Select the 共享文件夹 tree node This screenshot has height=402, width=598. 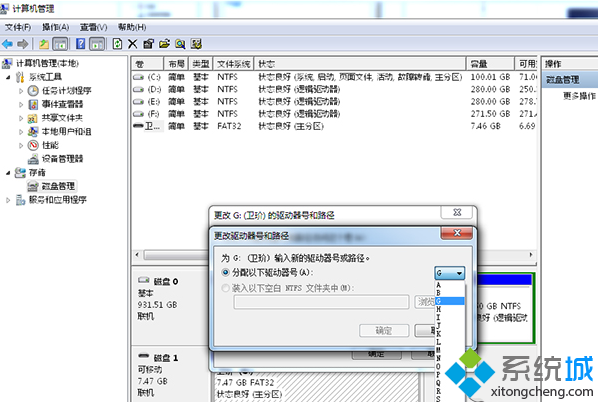pyautogui.click(x=62, y=118)
